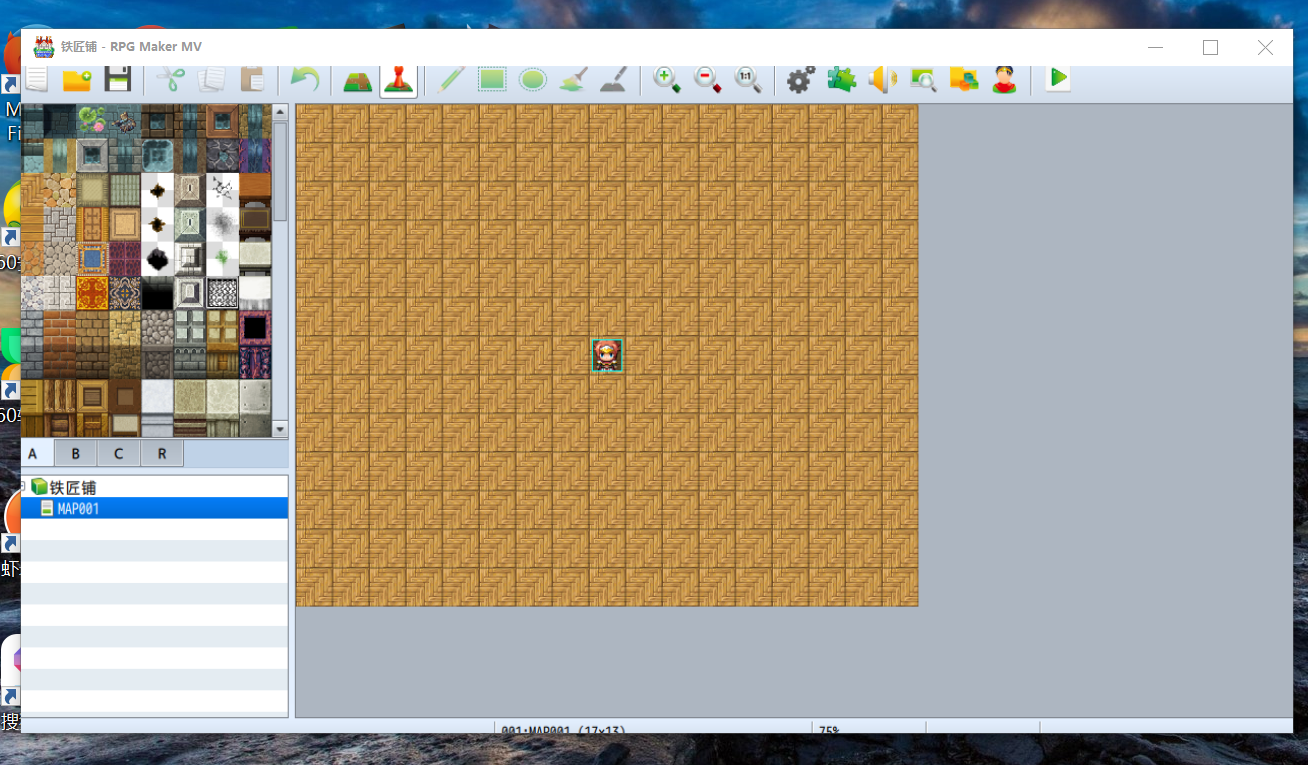Select the Ellipse drawing tool
Viewport: 1308px width, 765px height.
tap(532, 79)
